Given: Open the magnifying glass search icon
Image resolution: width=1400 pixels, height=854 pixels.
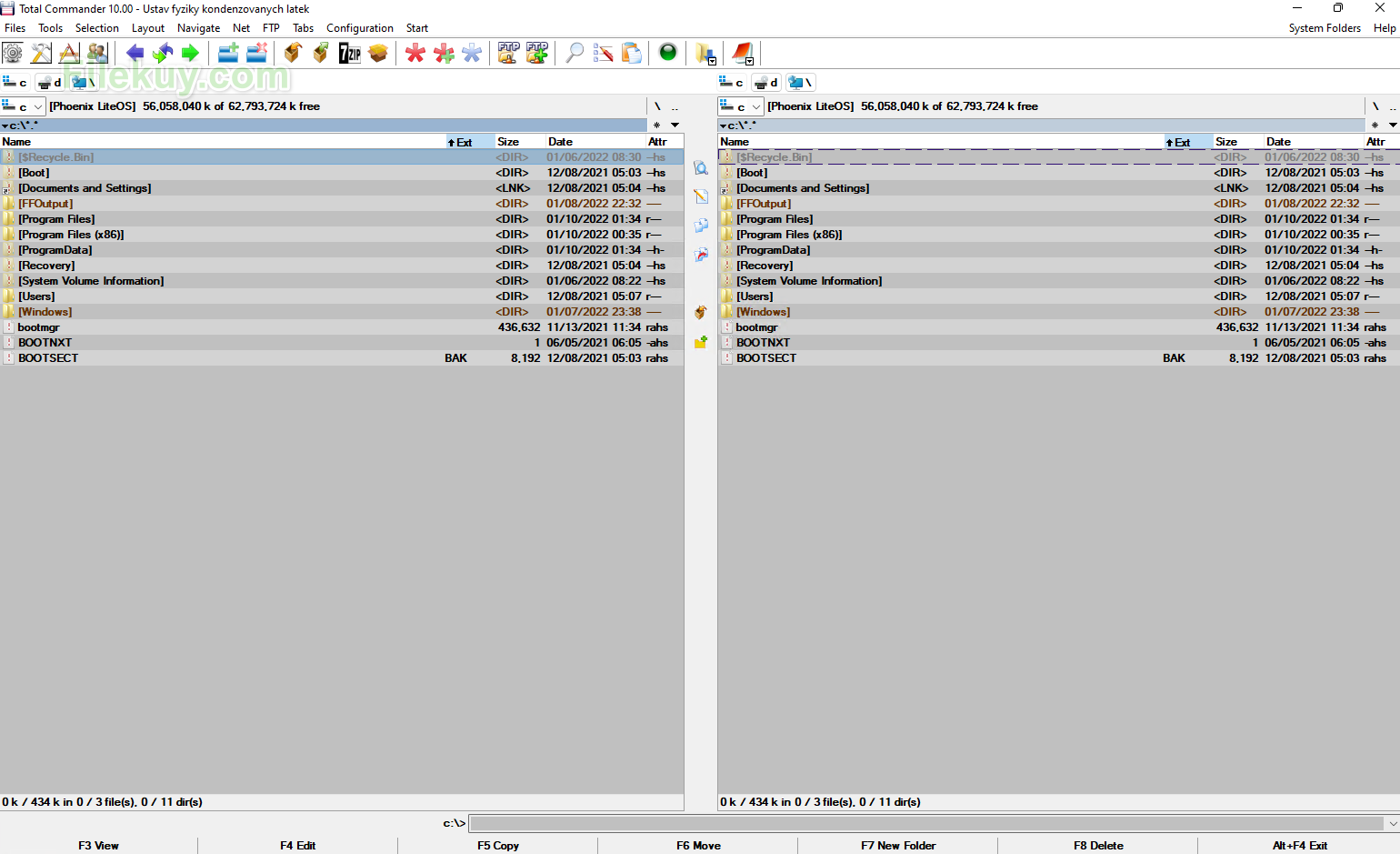Looking at the screenshot, I should tap(575, 53).
